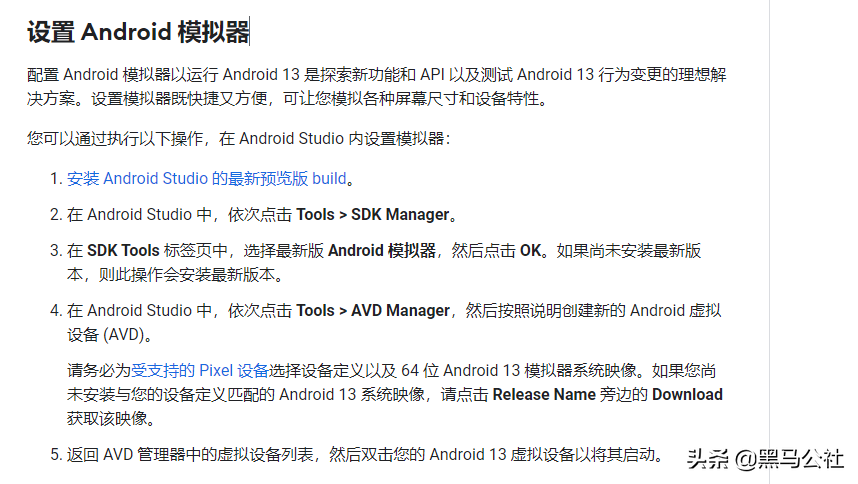The height and width of the screenshot is (484, 858).
Task: Click the step 2 number in the list
Action: tap(56, 214)
